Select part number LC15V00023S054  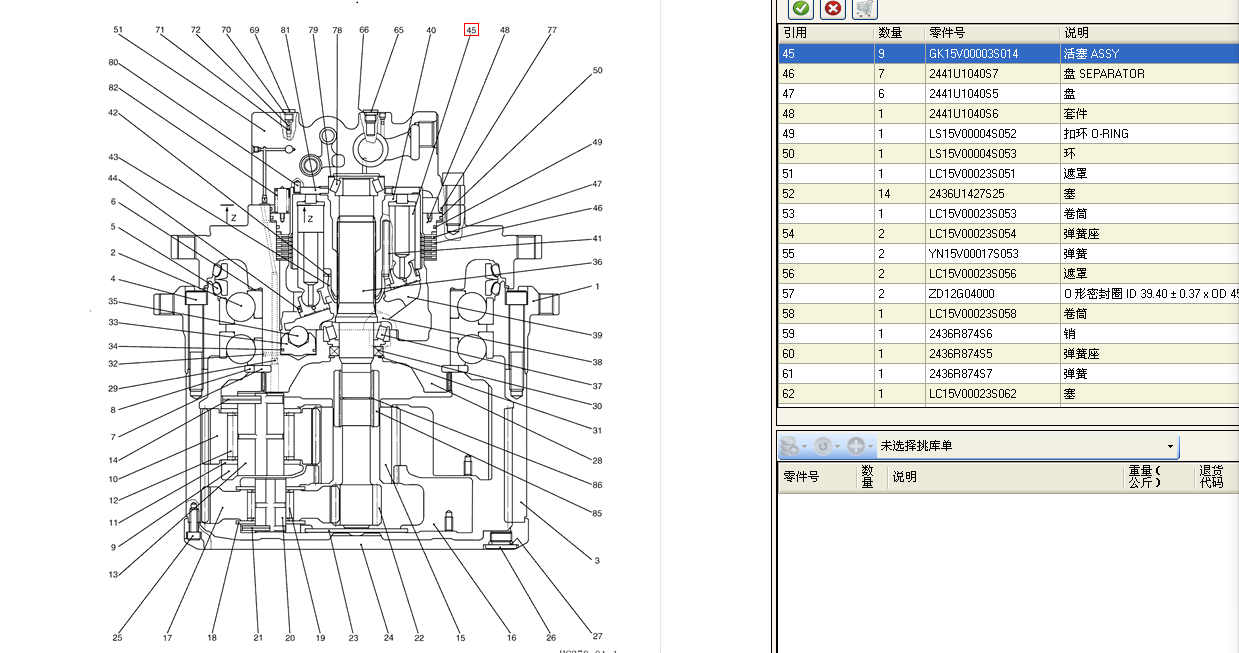pyautogui.click(x=972, y=234)
